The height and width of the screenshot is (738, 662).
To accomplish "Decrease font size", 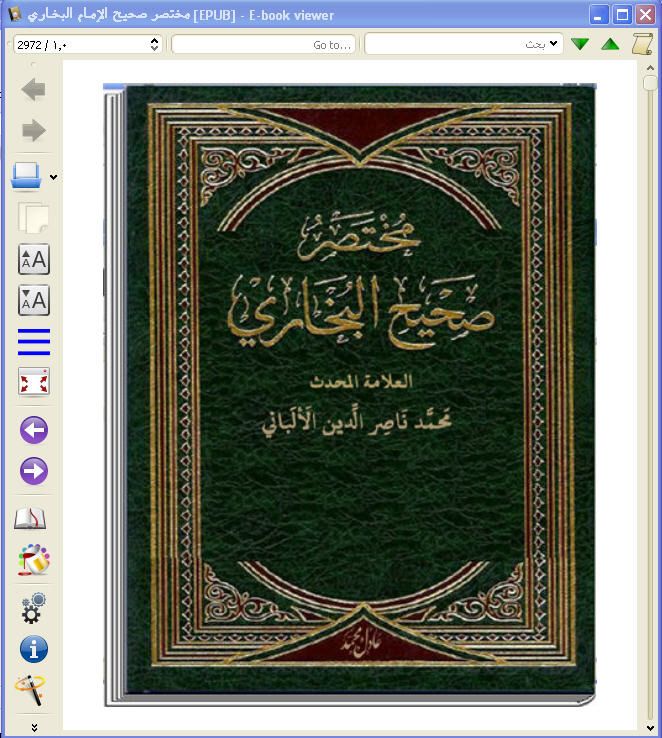I will click(x=33, y=300).
